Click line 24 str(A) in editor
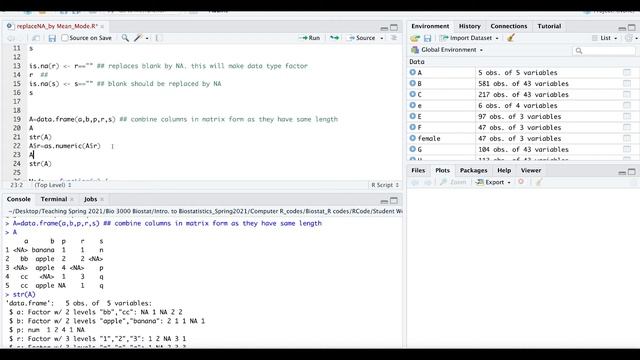Viewport: 640px width, 360px height. [x=40, y=164]
